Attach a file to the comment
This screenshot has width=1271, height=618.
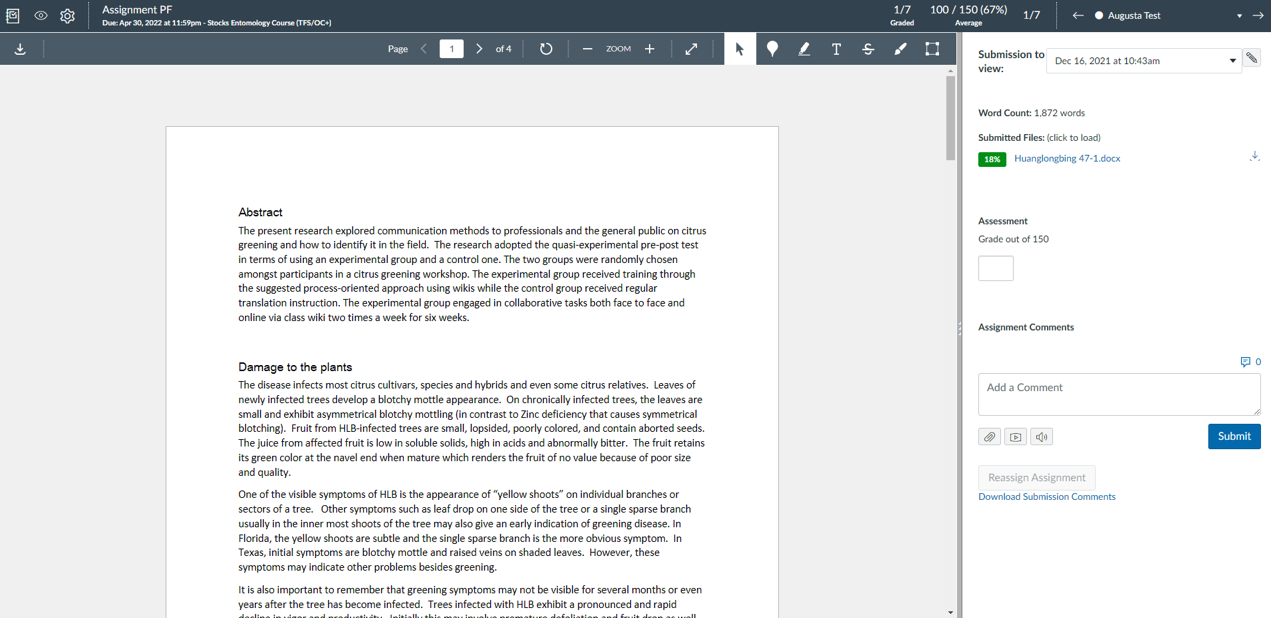click(x=989, y=437)
